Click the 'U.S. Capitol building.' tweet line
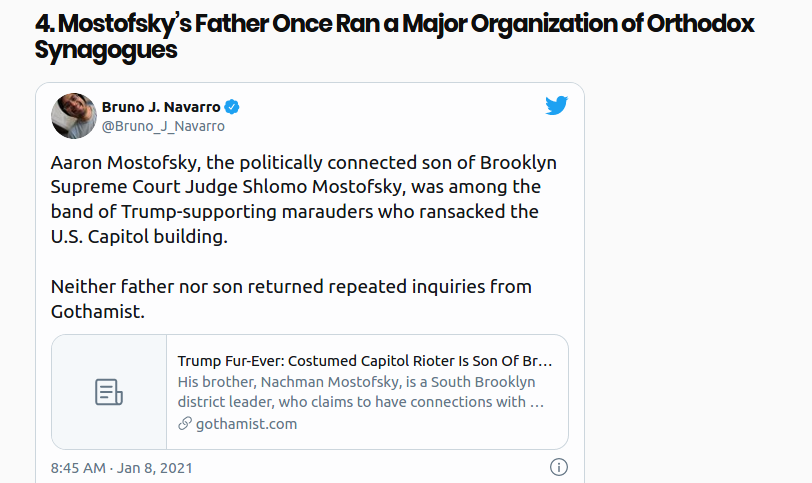The width and height of the screenshot is (812, 483). click(139, 237)
